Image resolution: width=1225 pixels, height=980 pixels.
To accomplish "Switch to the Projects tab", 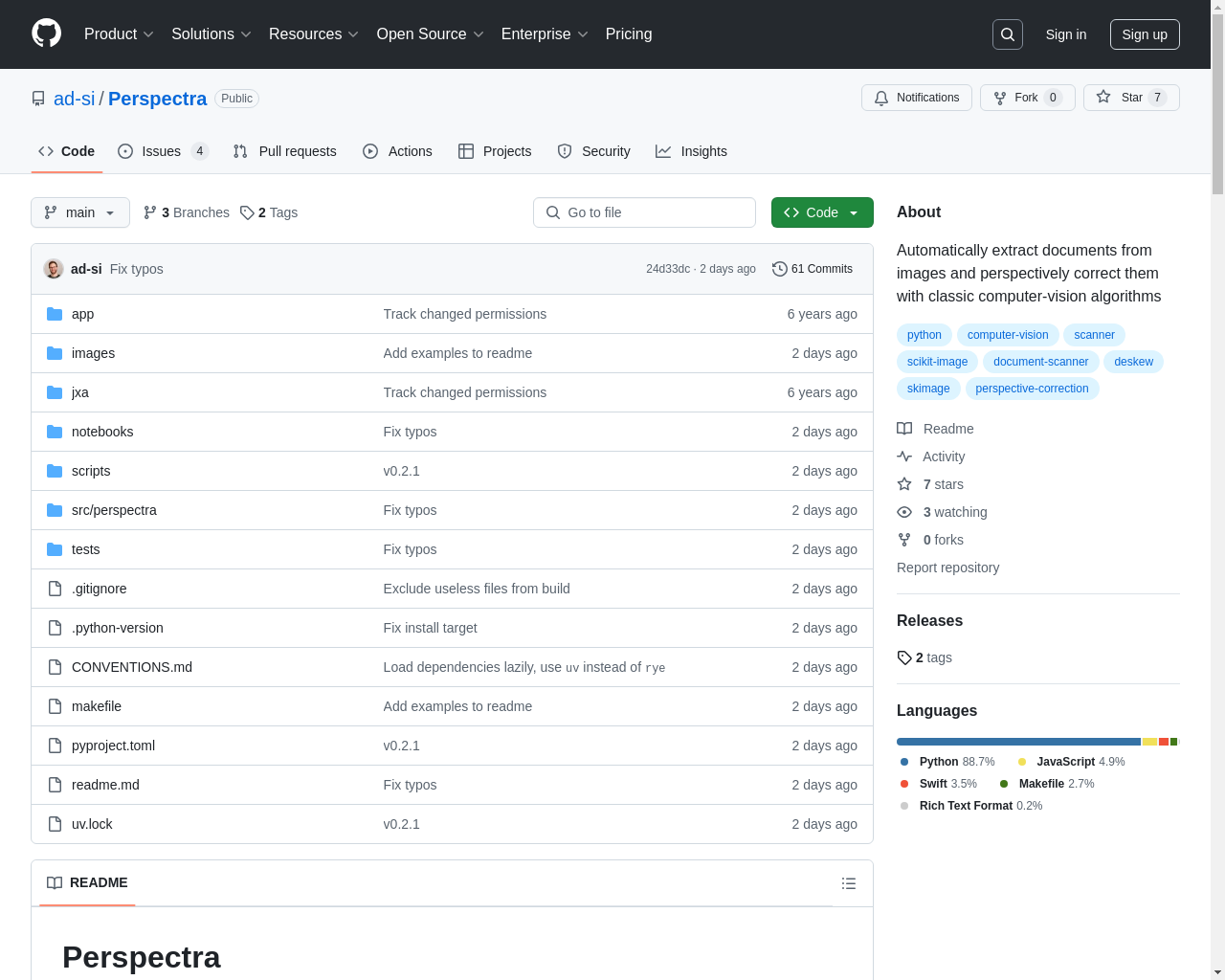I will click(495, 151).
